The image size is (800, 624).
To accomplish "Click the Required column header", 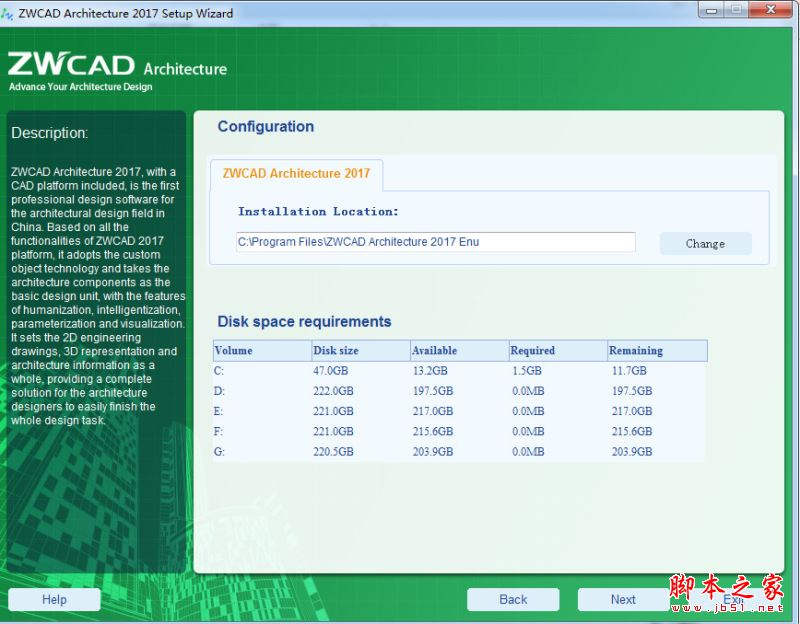I will click(558, 351).
